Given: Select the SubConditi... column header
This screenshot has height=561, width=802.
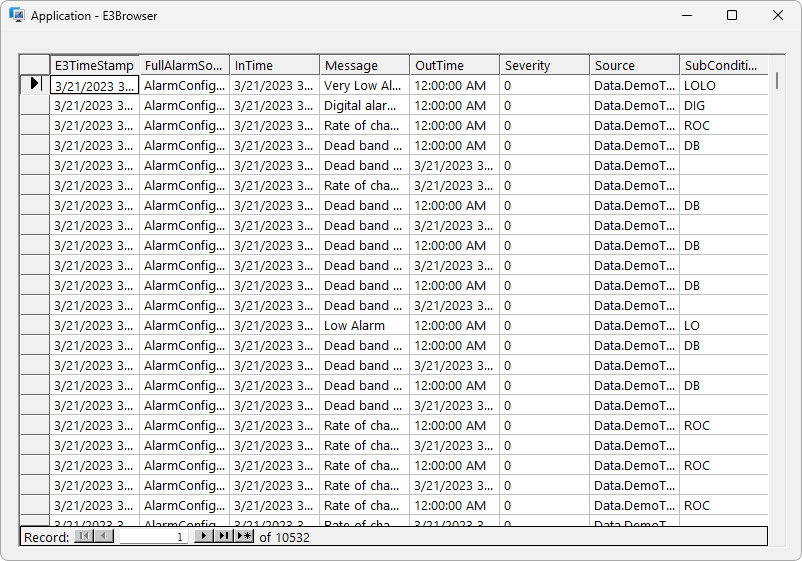Looking at the screenshot, I should (724, 65).
